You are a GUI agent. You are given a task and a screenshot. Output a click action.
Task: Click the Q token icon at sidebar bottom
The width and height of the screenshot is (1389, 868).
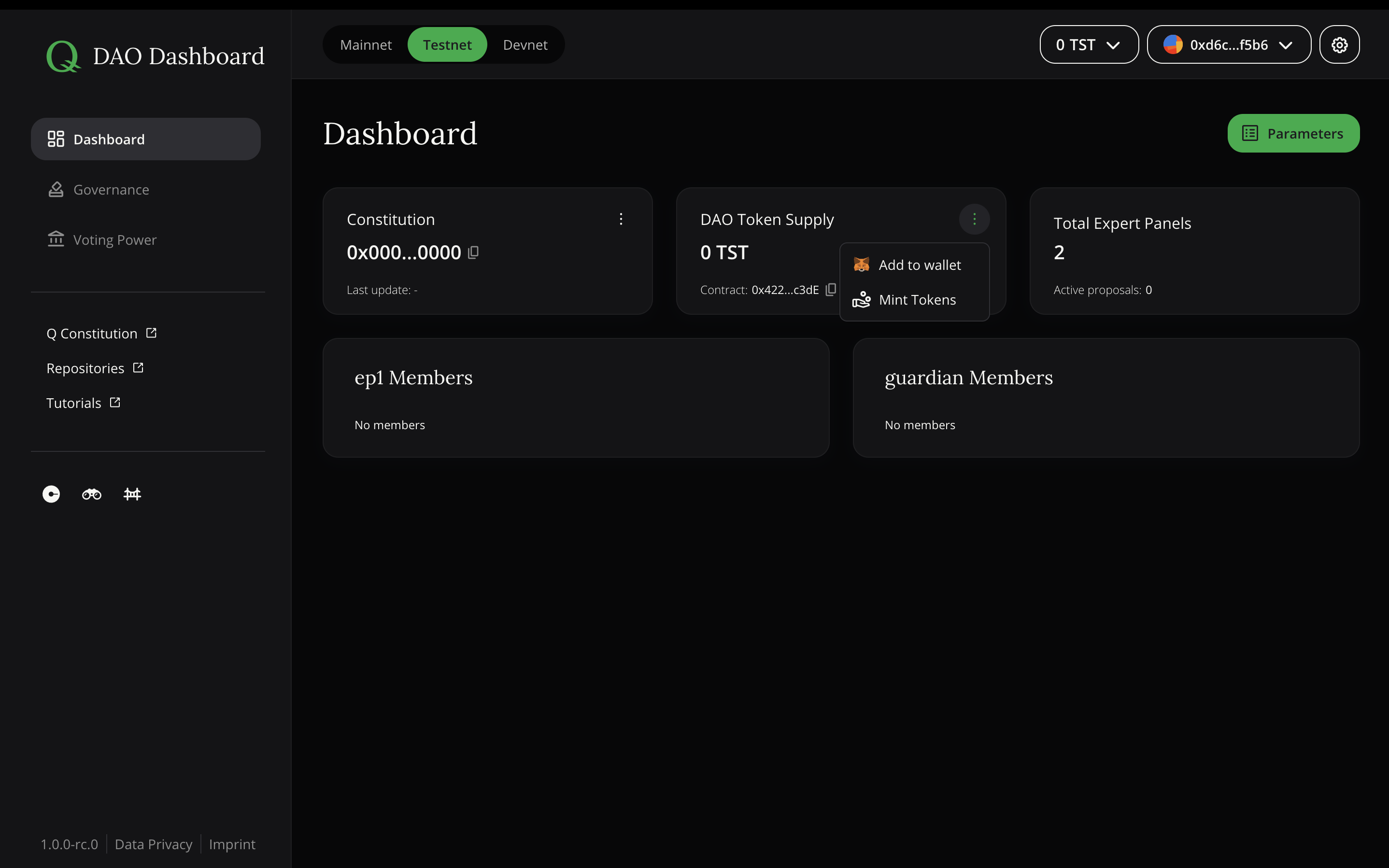coord(51,494)
